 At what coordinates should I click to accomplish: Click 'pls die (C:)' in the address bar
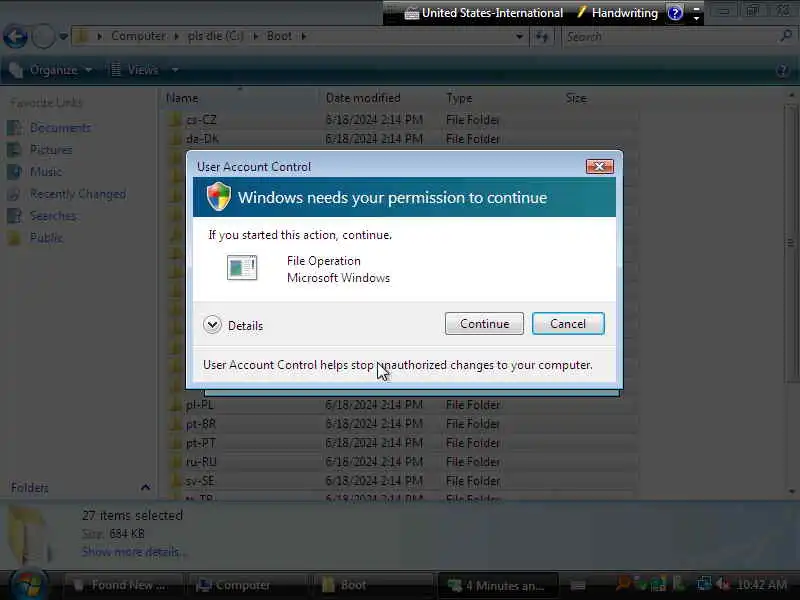point(215,36)
